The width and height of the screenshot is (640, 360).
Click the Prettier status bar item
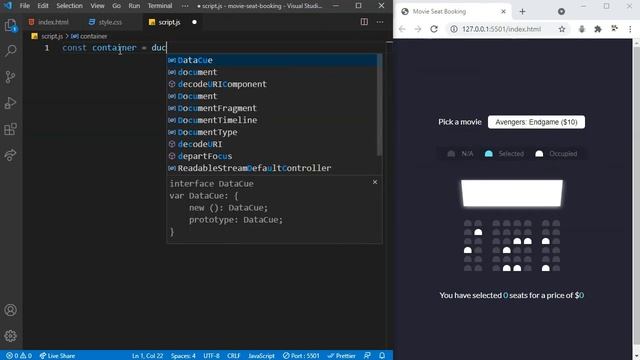pos(341,356)
